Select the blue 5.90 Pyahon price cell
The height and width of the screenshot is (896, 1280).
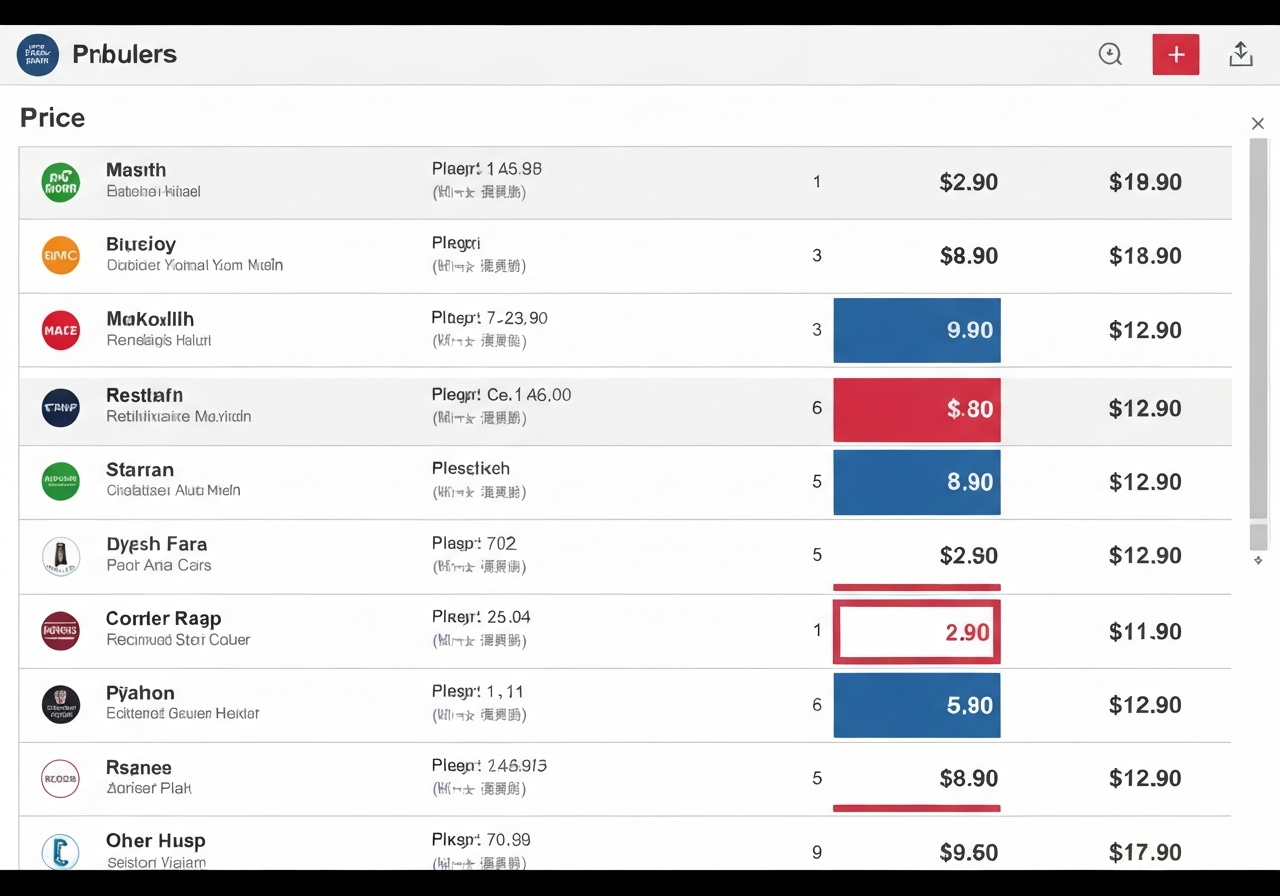917,705
